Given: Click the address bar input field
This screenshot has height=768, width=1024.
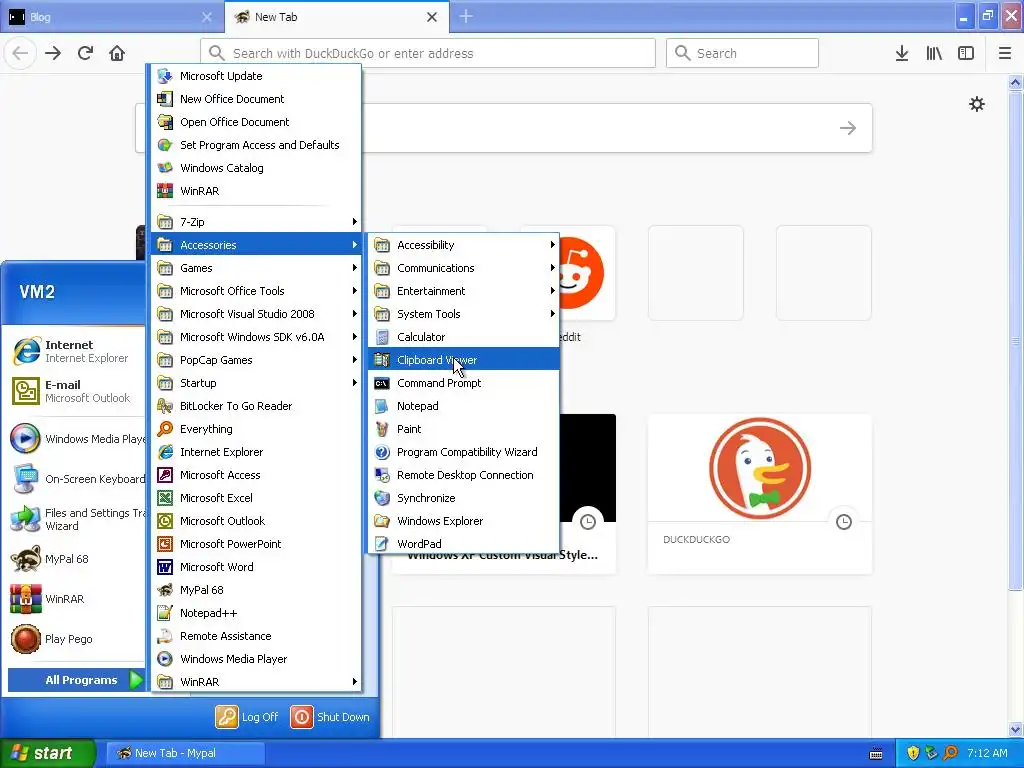Looking at the screenshot, I should (428, 53).
